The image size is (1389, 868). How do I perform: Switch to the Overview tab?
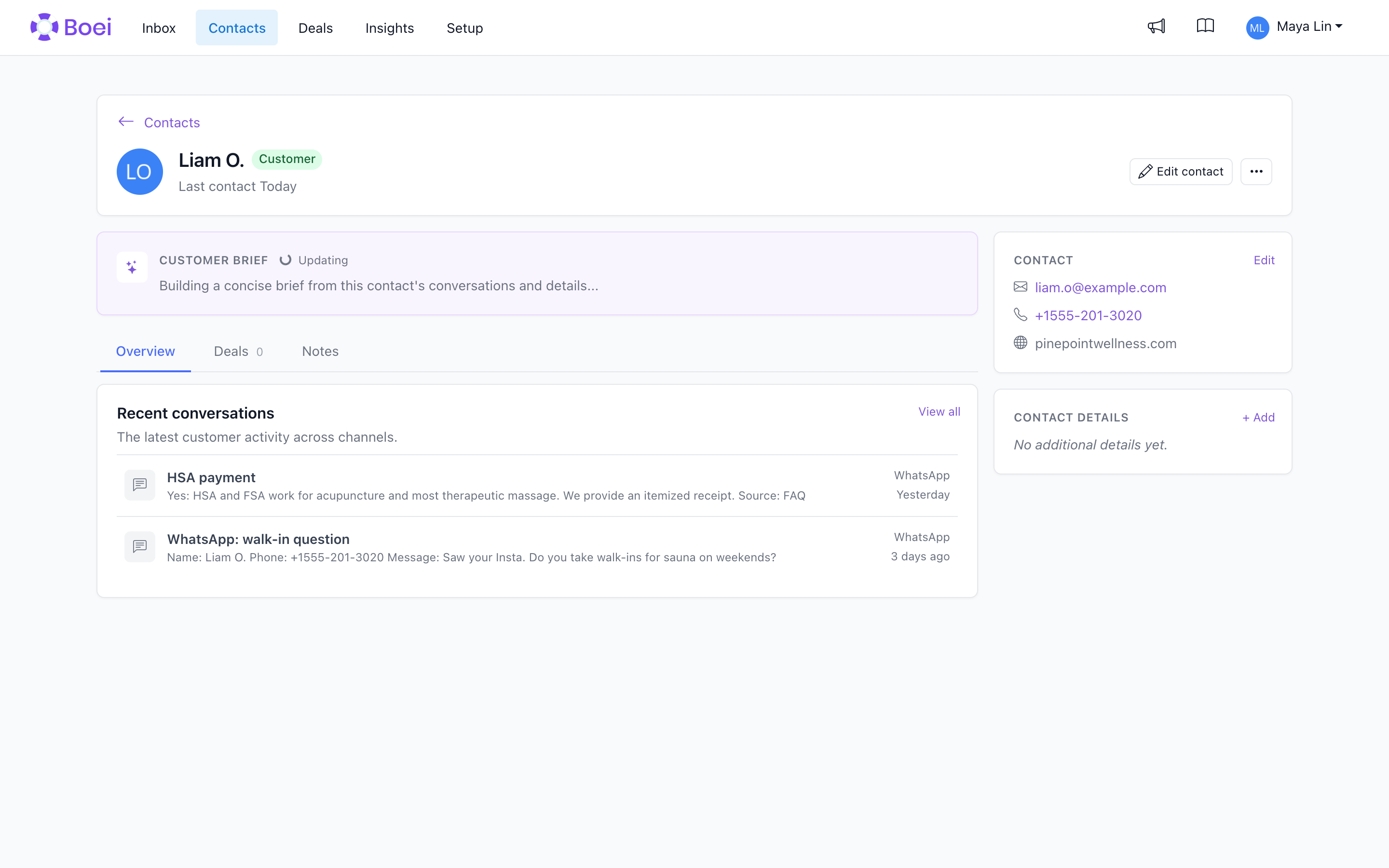pos(145,352)
